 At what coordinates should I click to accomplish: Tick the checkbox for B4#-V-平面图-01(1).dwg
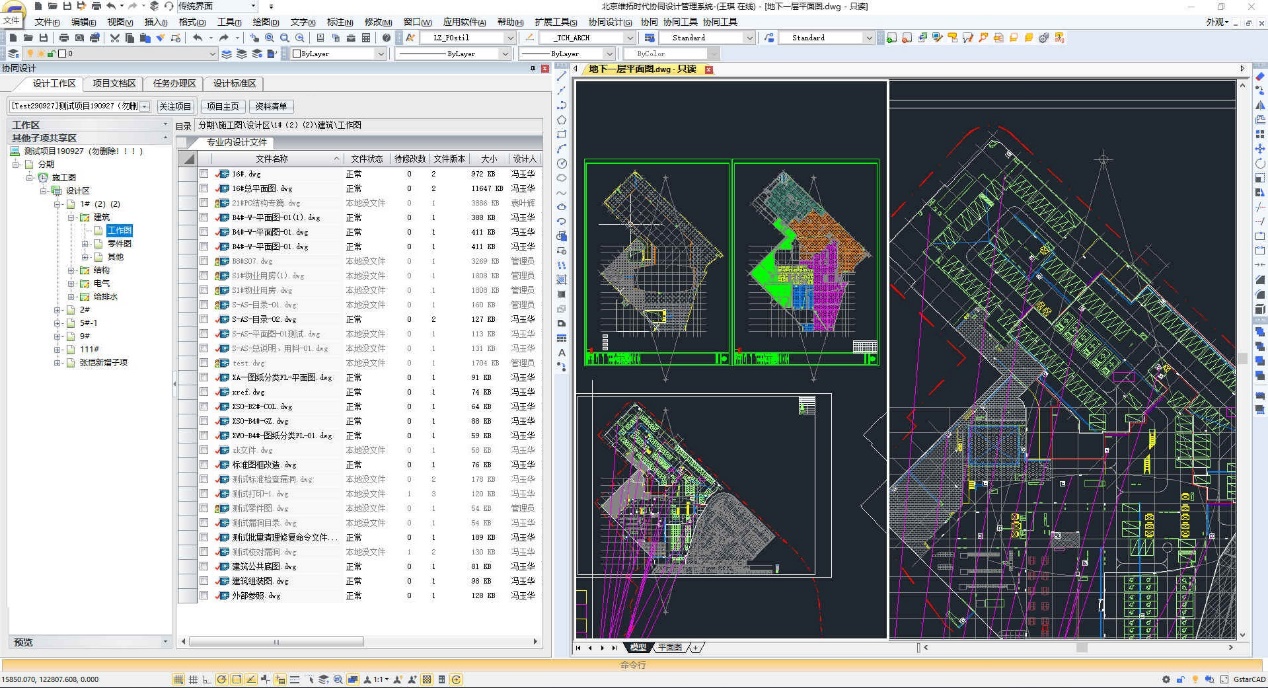[x=204, y=217]
